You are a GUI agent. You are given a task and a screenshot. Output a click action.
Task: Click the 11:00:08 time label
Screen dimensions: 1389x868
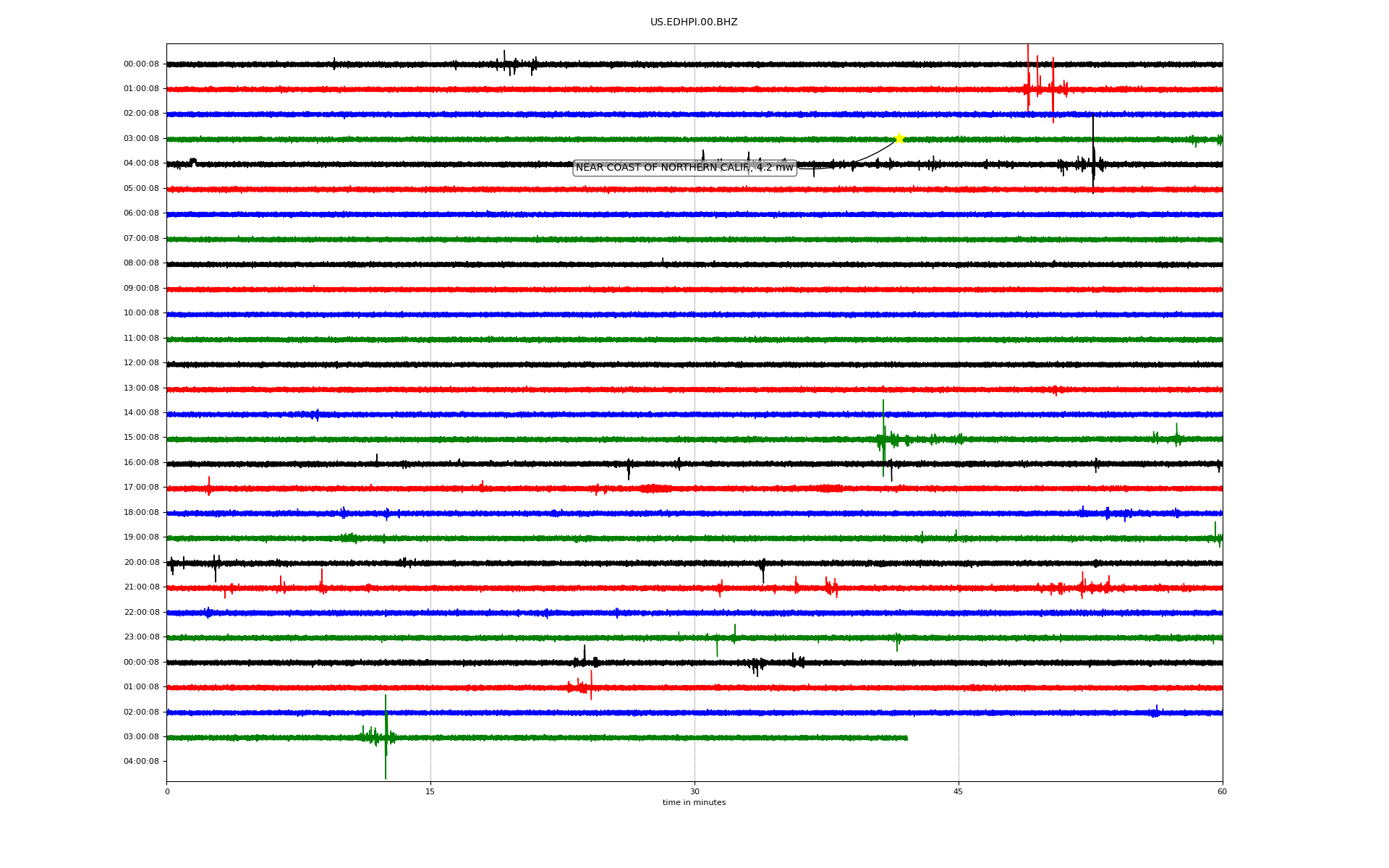click(x=141, y=339)
